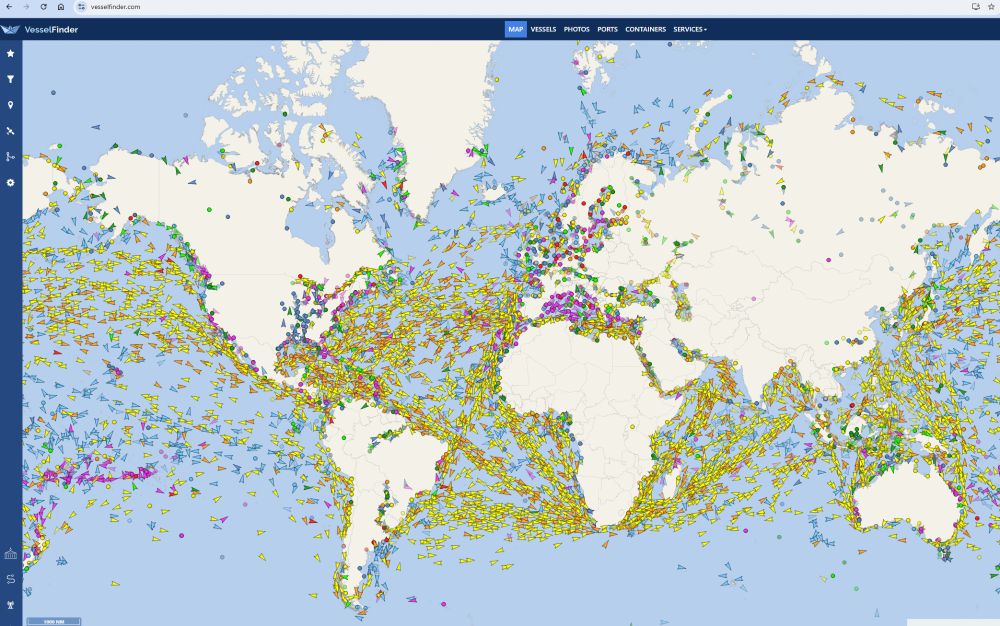
Task: Toggle AIS stations with the antenna icon
Action: click(x=10, y=603)
